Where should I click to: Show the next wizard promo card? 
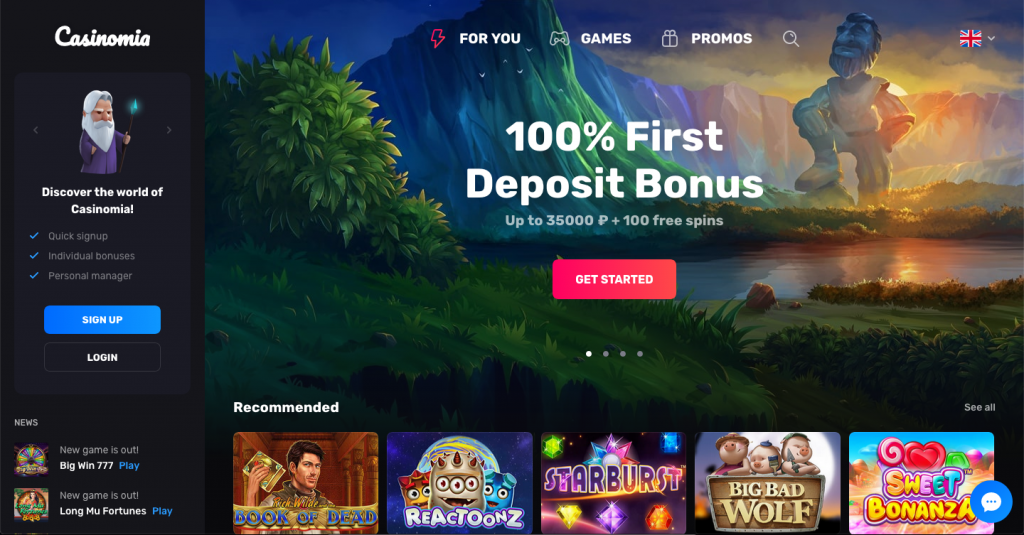(169, 130)
